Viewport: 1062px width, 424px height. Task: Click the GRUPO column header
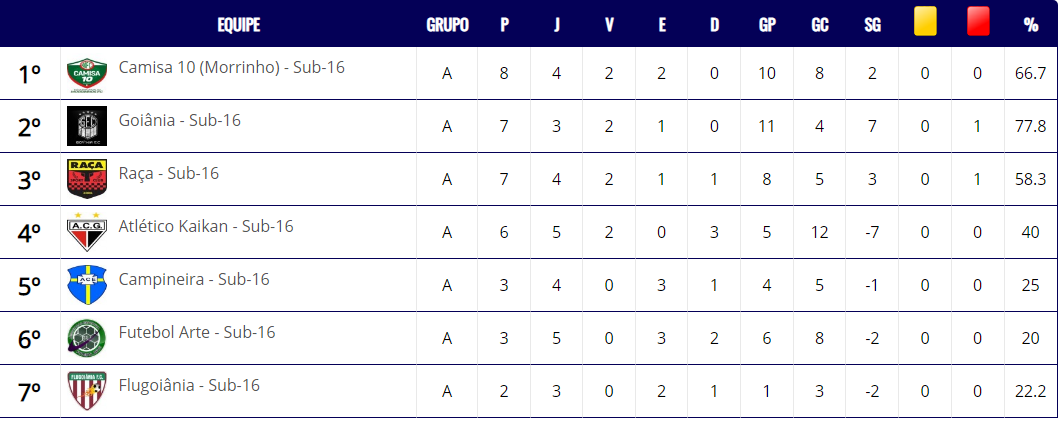(447, 25)
